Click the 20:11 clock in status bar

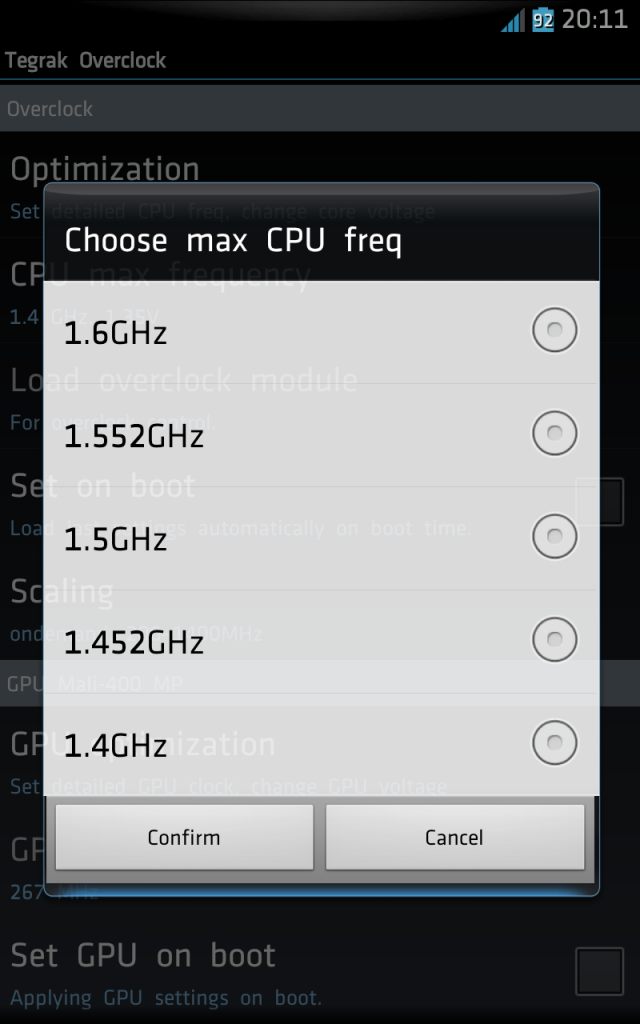[x=595, y=20]
